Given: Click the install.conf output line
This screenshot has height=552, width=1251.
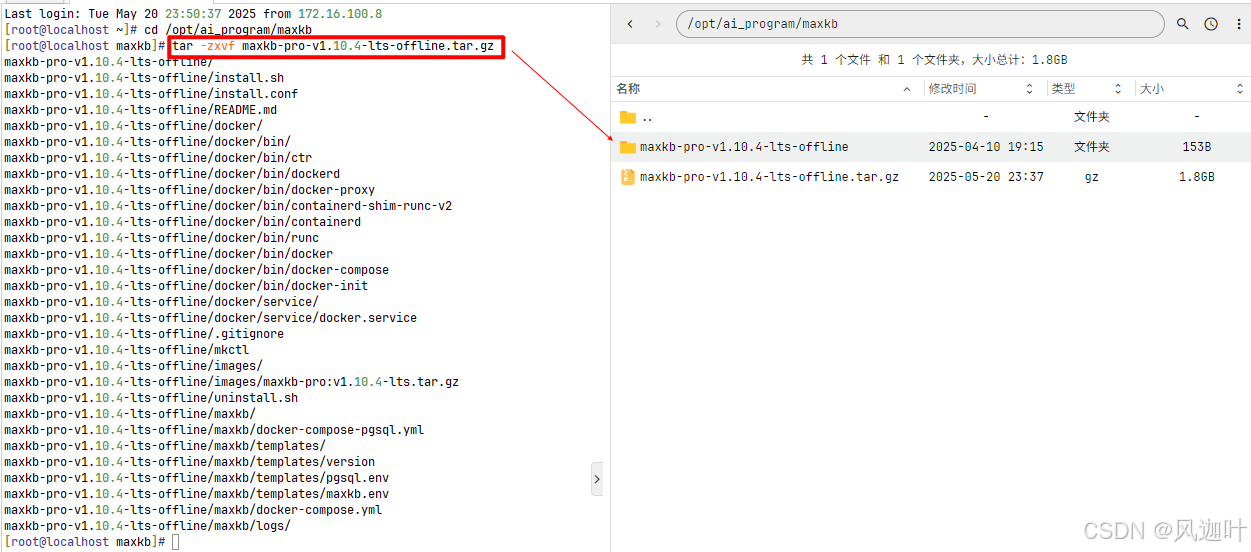Looking at the screenshot, I should point(151,94).
